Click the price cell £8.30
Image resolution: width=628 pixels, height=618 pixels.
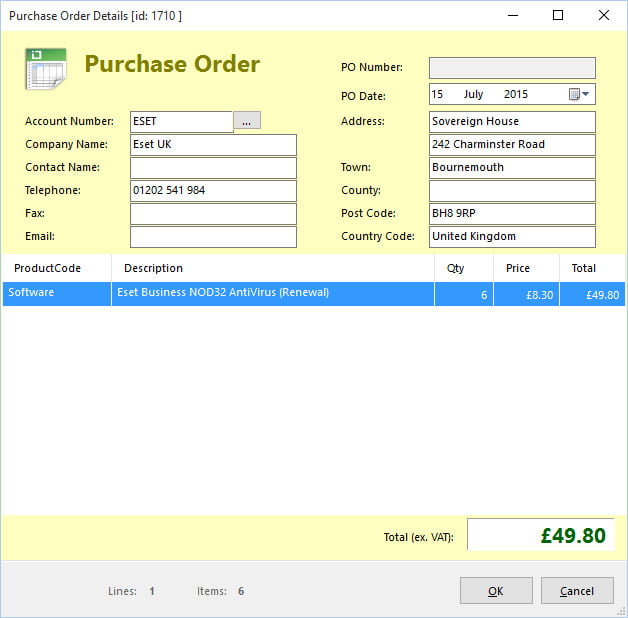coord(526,294)
